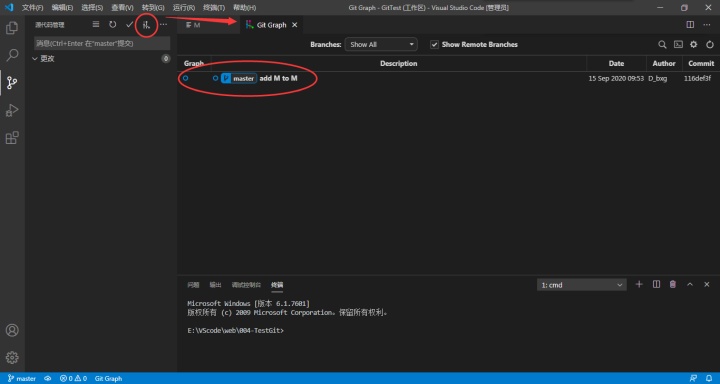The height and width of the screenshot is (384, 720).
Task: Open the Manage gear at the activity bar bottom
Action: tap(12, 357)
